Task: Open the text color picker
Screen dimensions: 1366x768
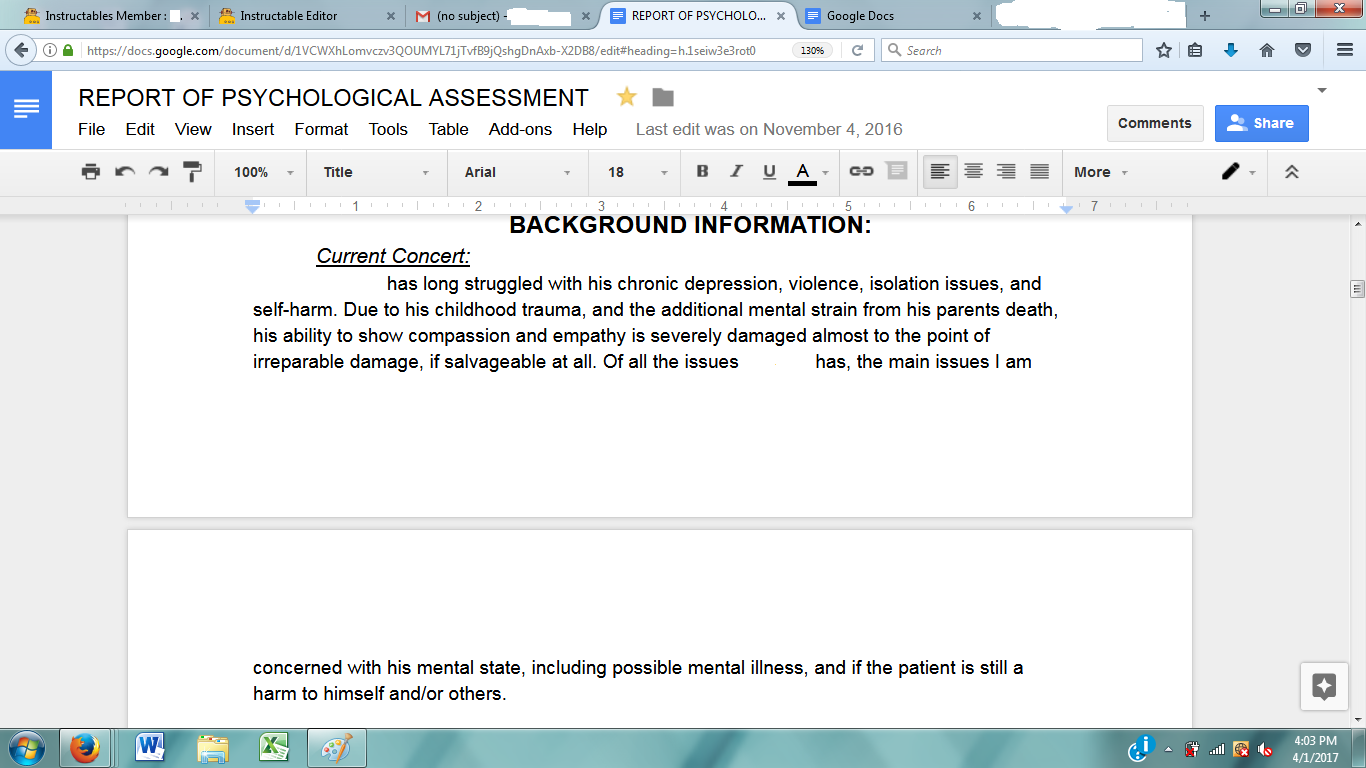Action: [x=808, y=172]
